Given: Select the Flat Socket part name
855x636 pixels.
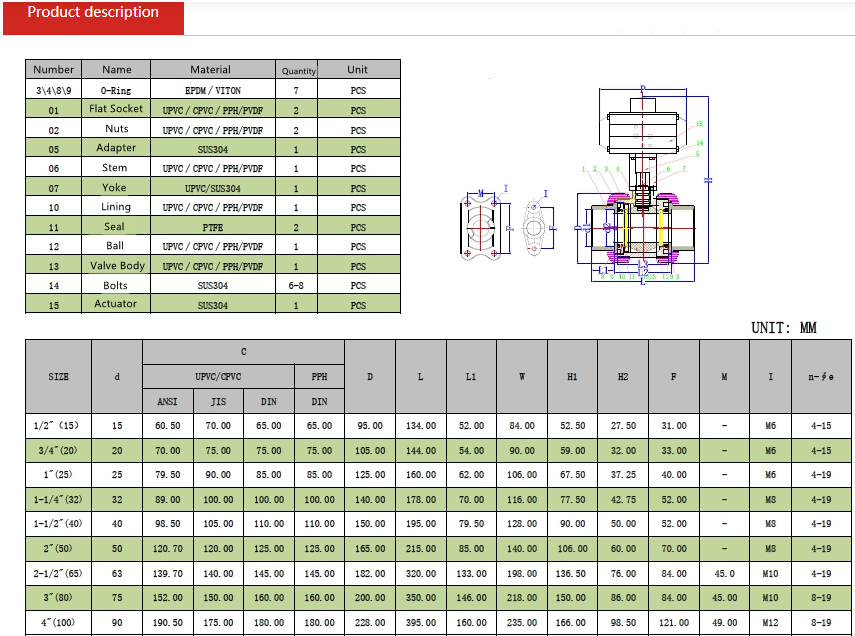Looking at the screenshot, I should pyautogui.click(x=116, y=108).
